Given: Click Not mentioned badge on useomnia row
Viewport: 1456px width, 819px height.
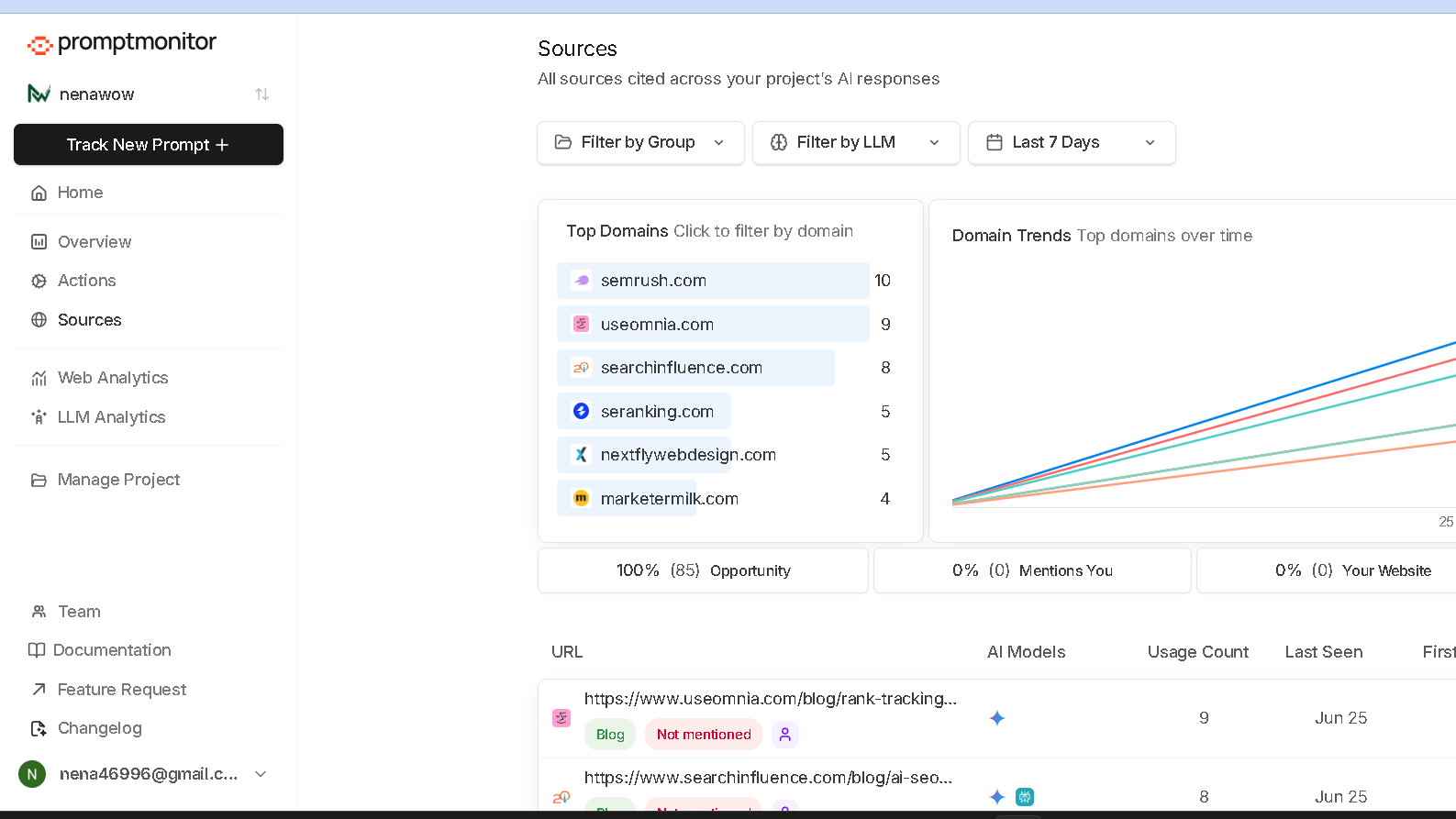Looking at the screenshot, I should click(704, 735).
